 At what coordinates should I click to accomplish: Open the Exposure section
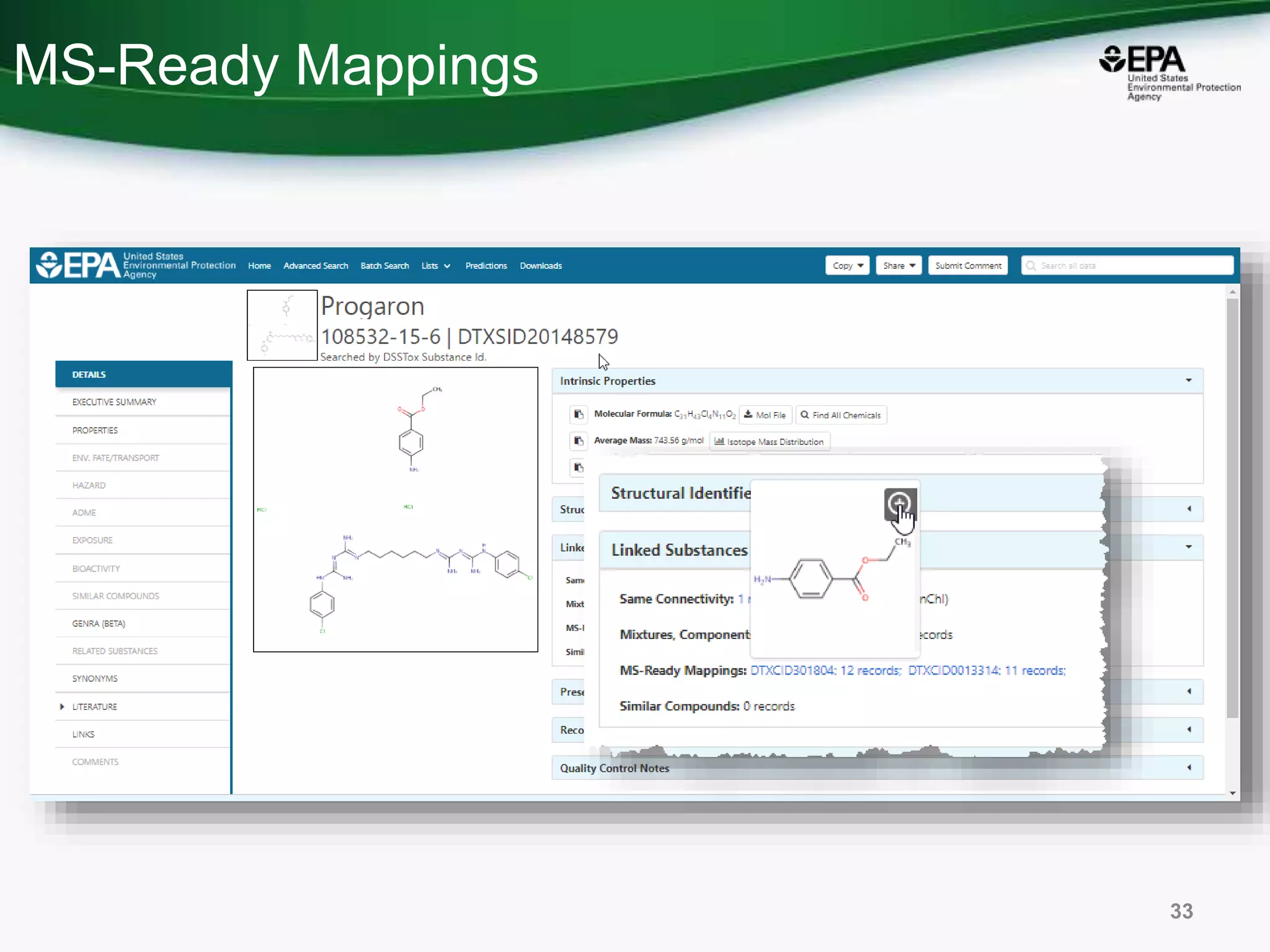143,540
